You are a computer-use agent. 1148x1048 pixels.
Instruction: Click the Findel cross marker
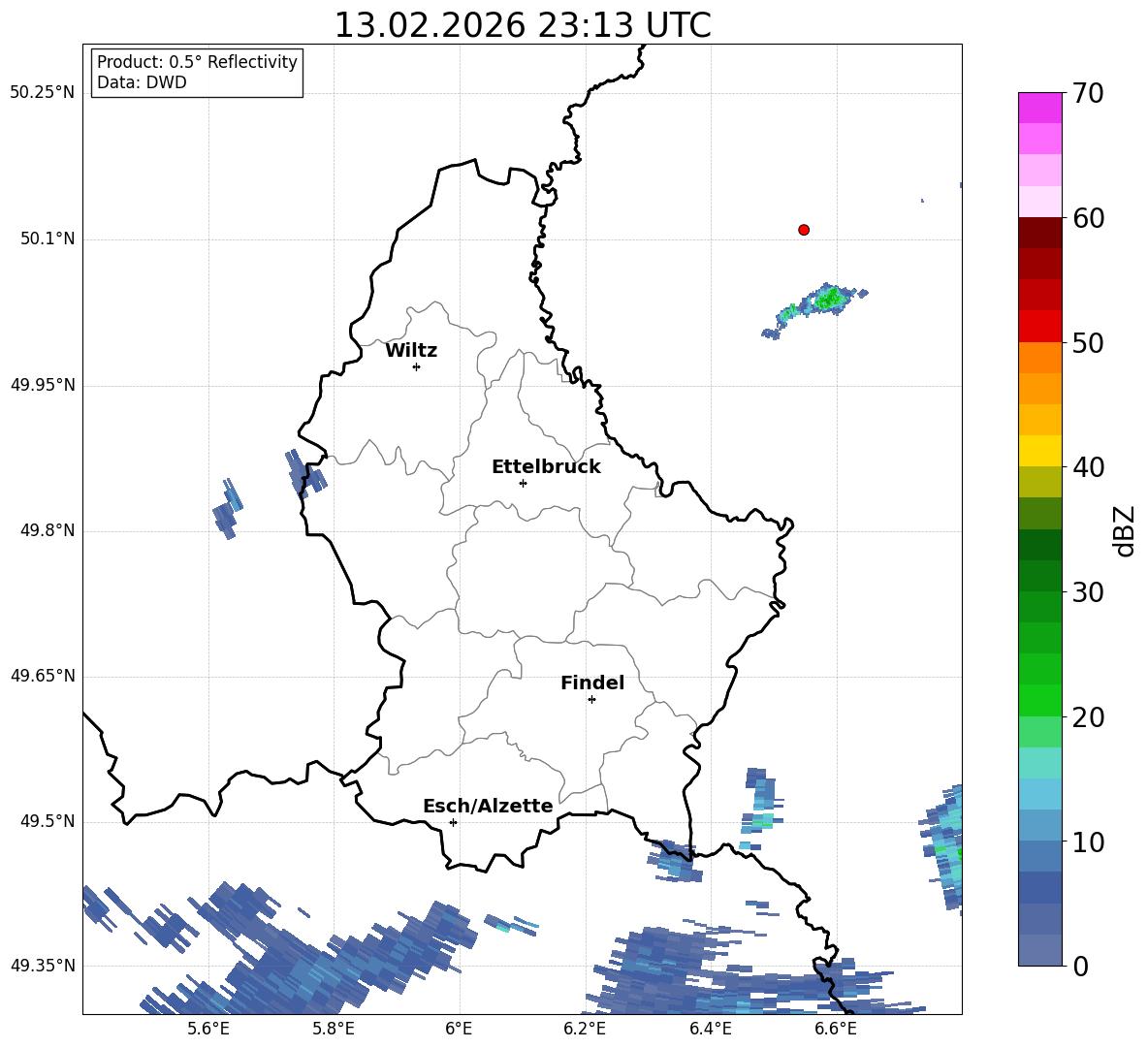[x=591, y=700]
